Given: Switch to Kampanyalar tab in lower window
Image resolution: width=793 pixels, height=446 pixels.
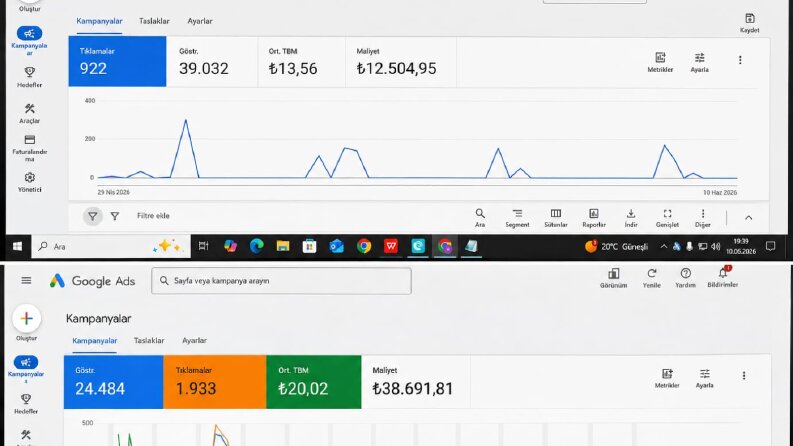Looking at the screenshot, I should point(95,341).
